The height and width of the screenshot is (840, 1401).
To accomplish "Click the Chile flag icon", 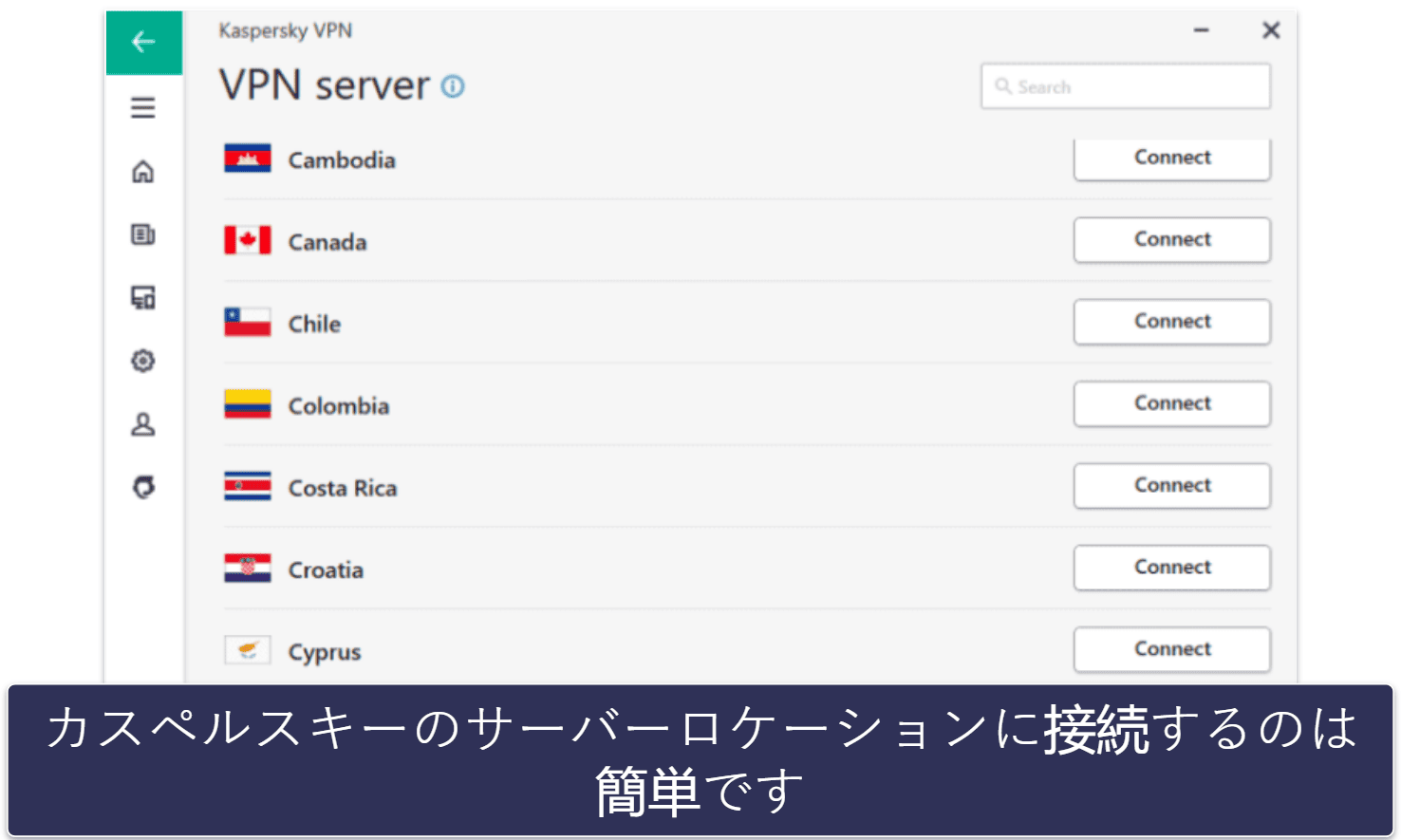I will coord(248,323).
